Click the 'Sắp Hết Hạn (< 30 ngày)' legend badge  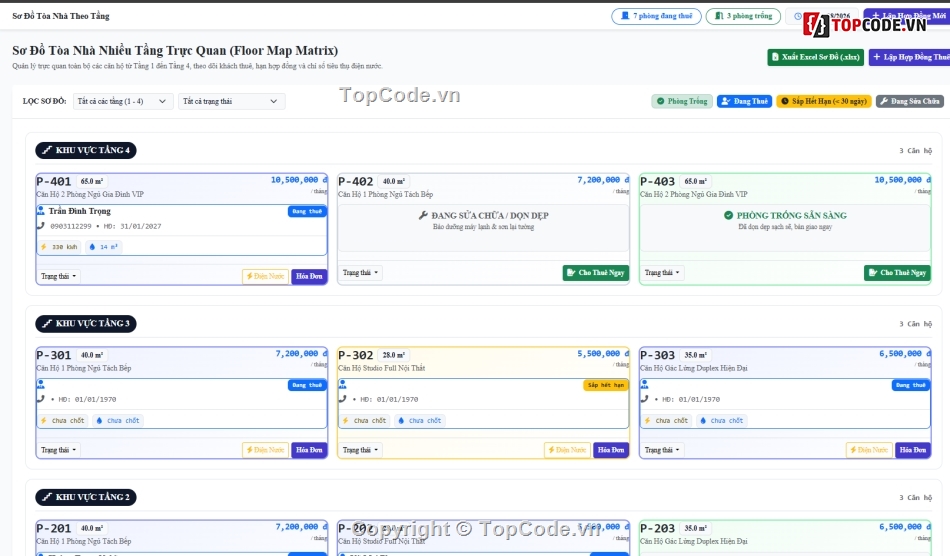click(x=824, y=101)
